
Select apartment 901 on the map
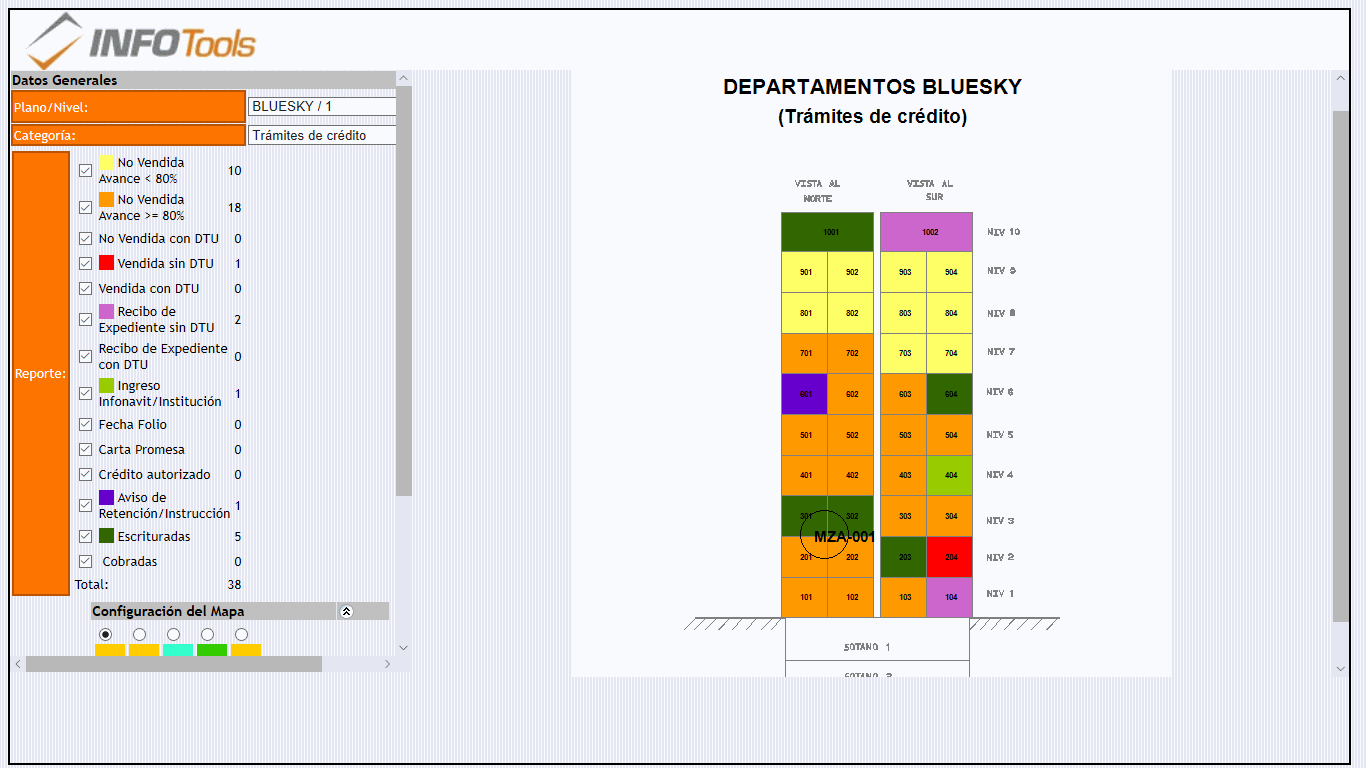[804, 272]
